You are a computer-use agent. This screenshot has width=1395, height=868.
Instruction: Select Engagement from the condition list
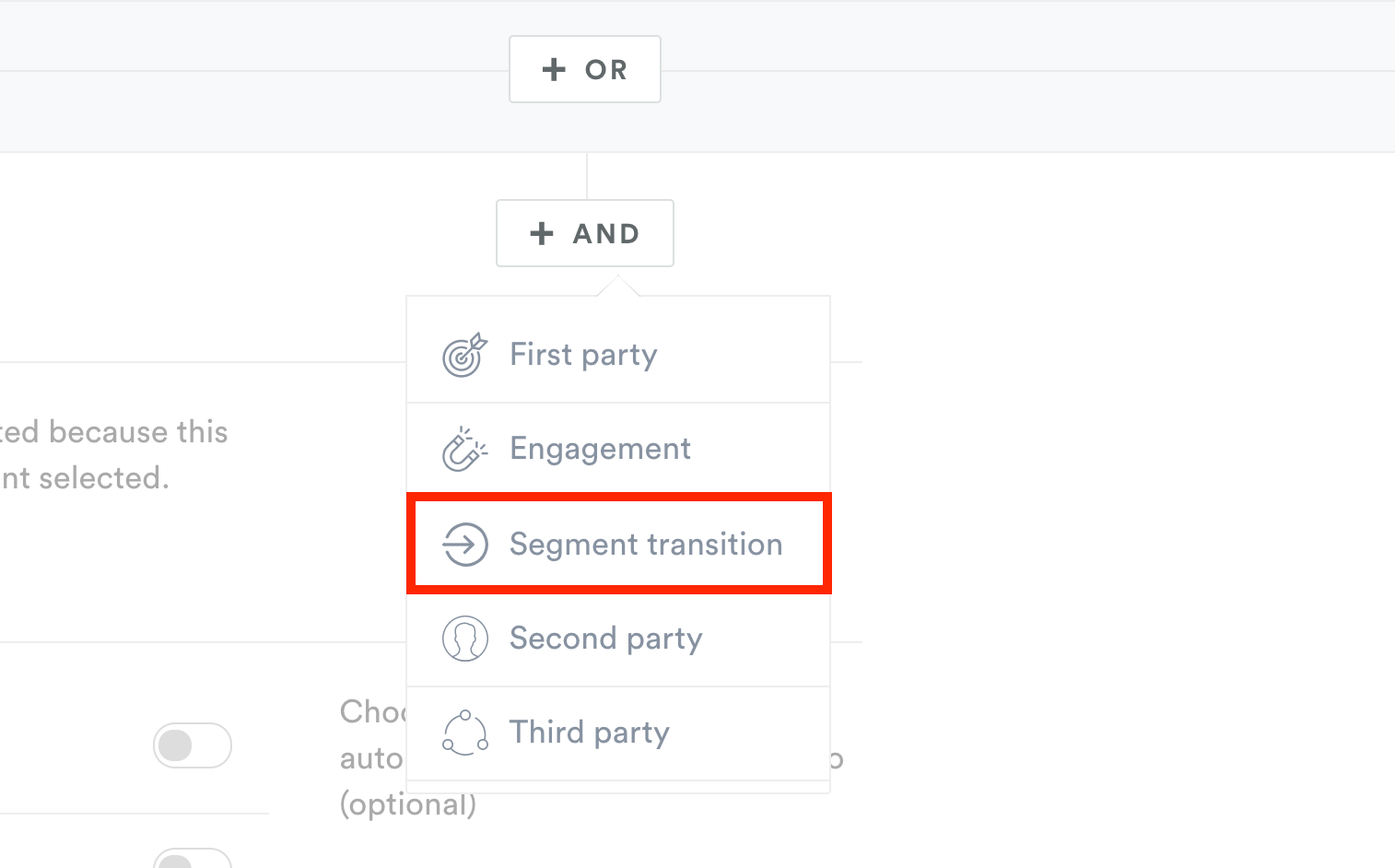coord(618,450)
